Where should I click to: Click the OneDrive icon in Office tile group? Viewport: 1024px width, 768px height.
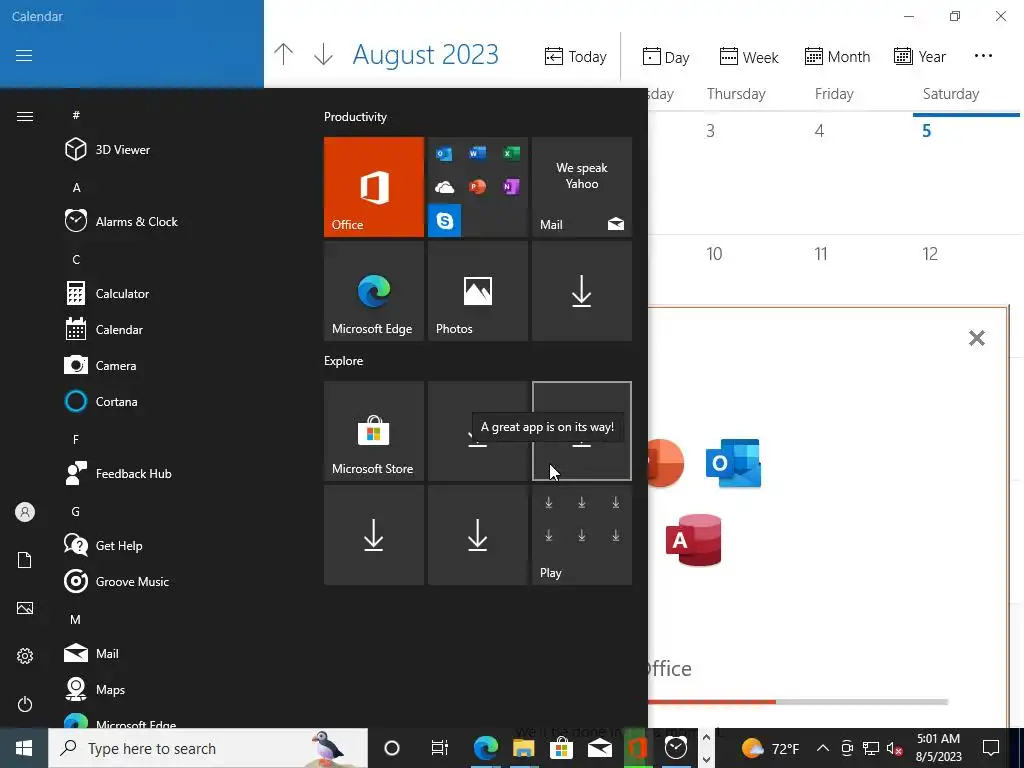point(445,187)
